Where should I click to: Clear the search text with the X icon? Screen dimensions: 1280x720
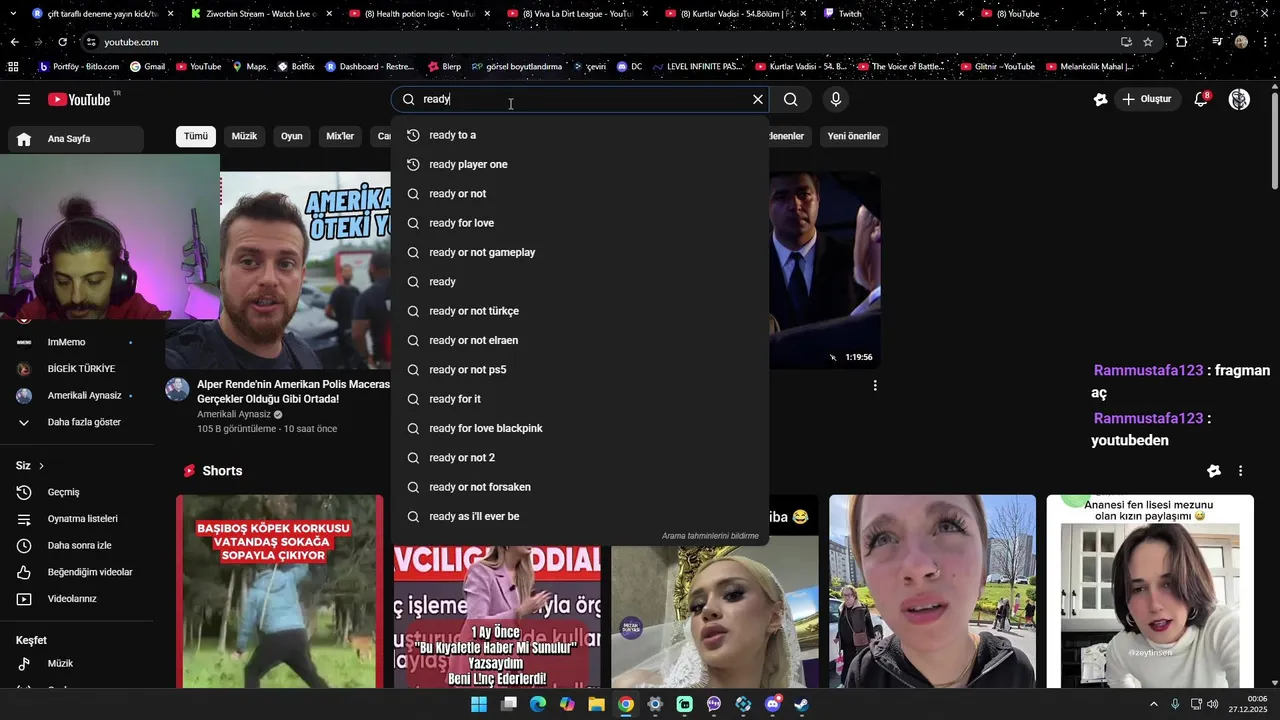tap(758, 99)
